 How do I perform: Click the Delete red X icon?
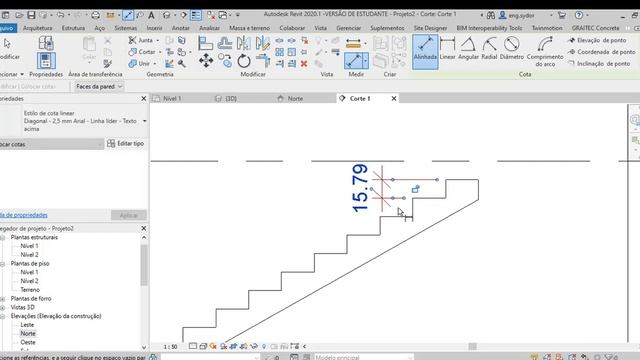click(x=304, y=64)
